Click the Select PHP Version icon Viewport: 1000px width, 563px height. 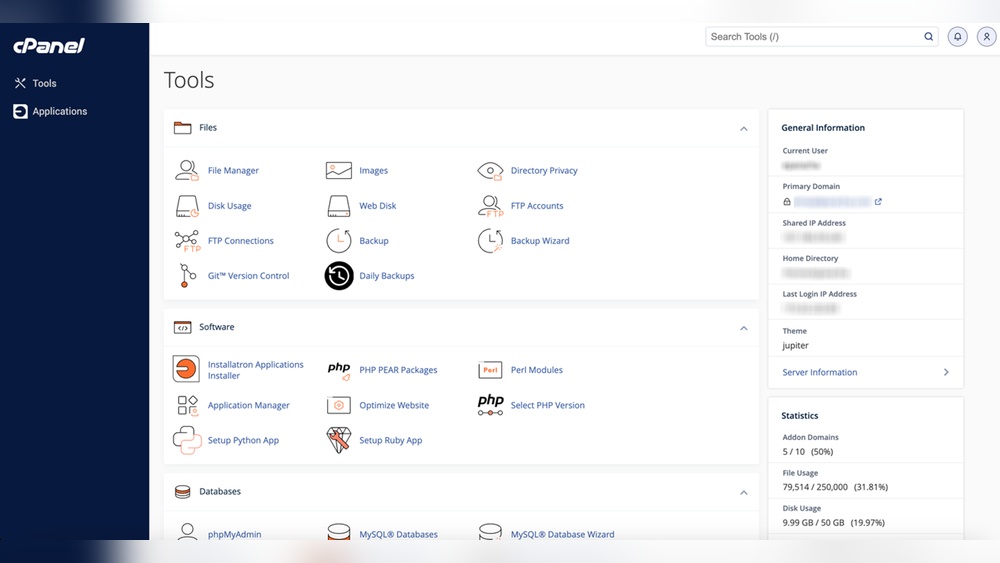point(490,405)
